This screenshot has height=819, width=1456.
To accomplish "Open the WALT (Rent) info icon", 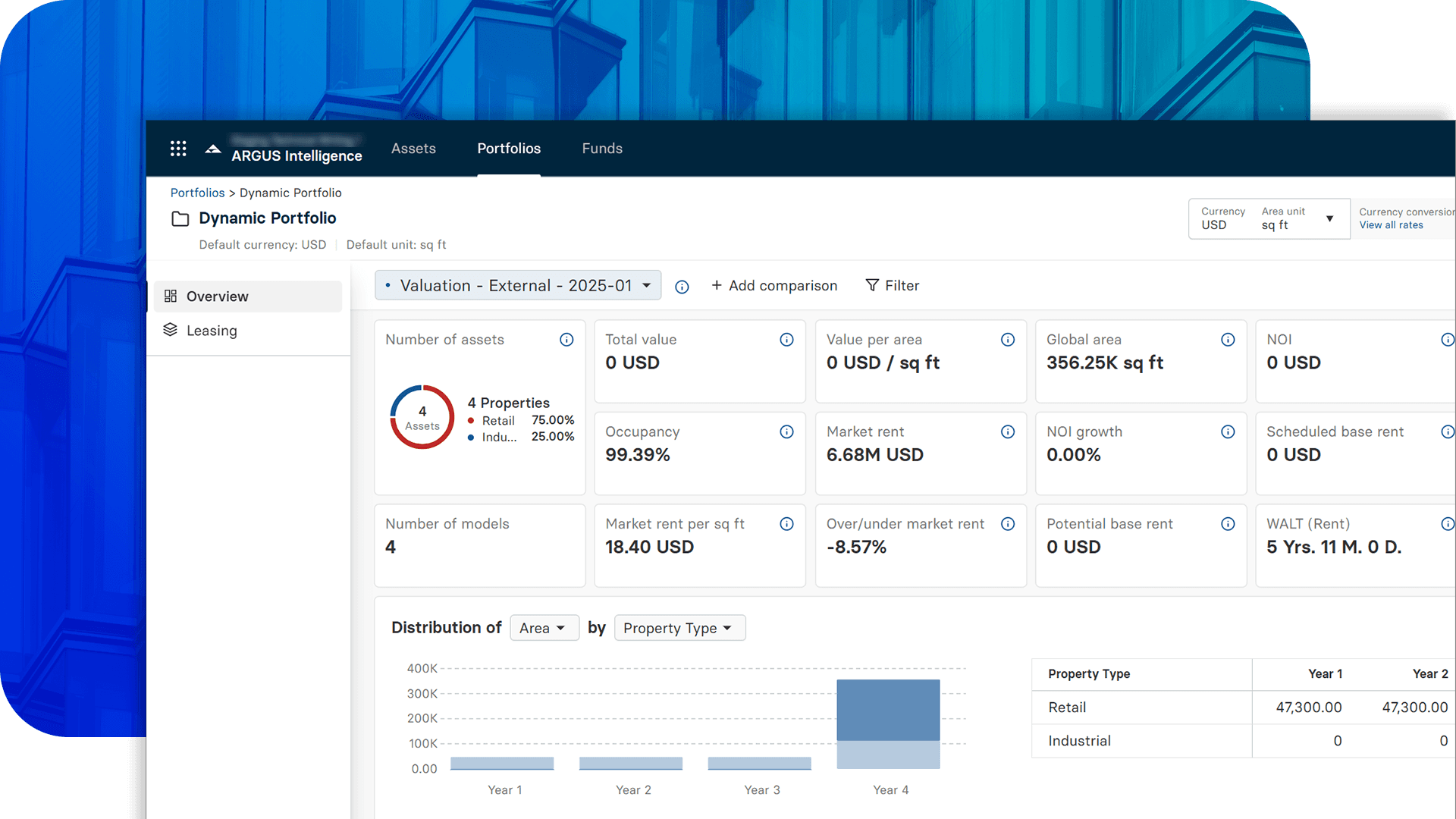I will click(x=1449, y=523).
